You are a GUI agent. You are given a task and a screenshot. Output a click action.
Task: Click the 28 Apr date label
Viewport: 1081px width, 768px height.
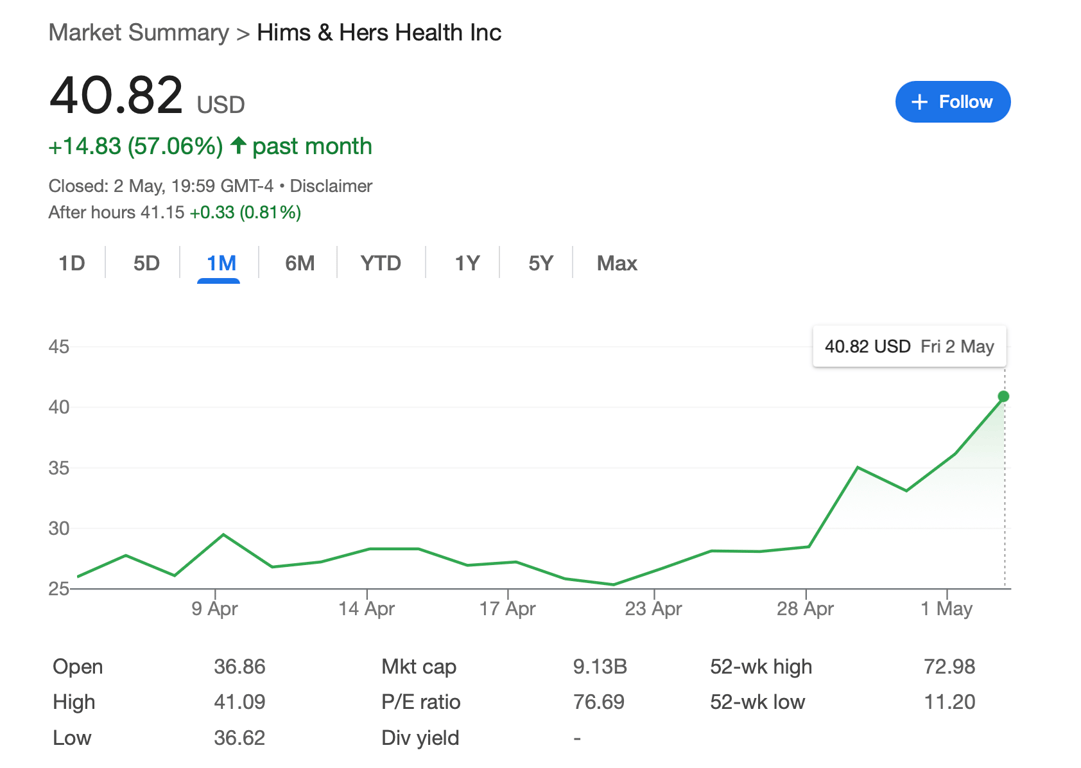(805, 609)
